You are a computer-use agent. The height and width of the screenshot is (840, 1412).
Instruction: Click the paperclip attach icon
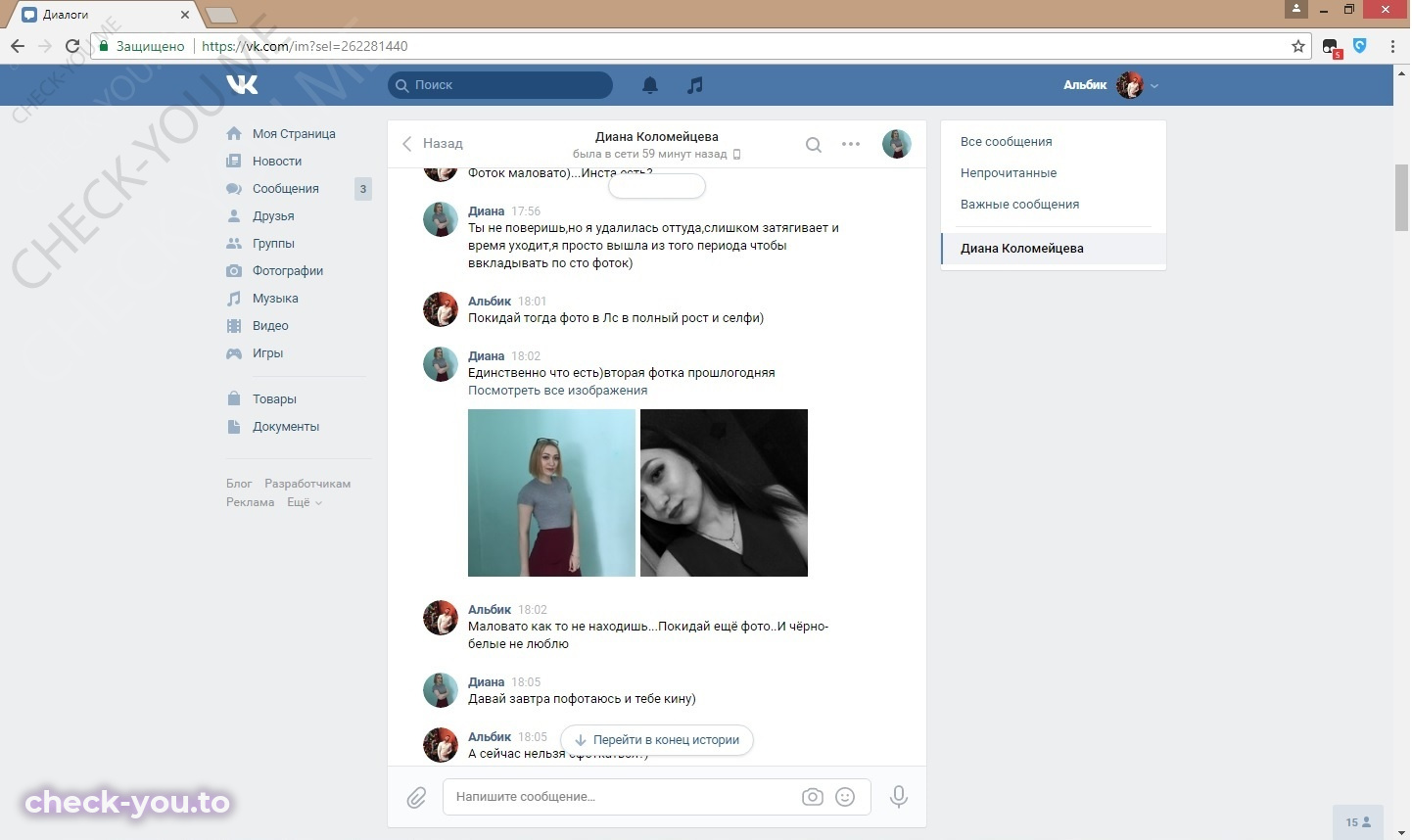(417, 798)
